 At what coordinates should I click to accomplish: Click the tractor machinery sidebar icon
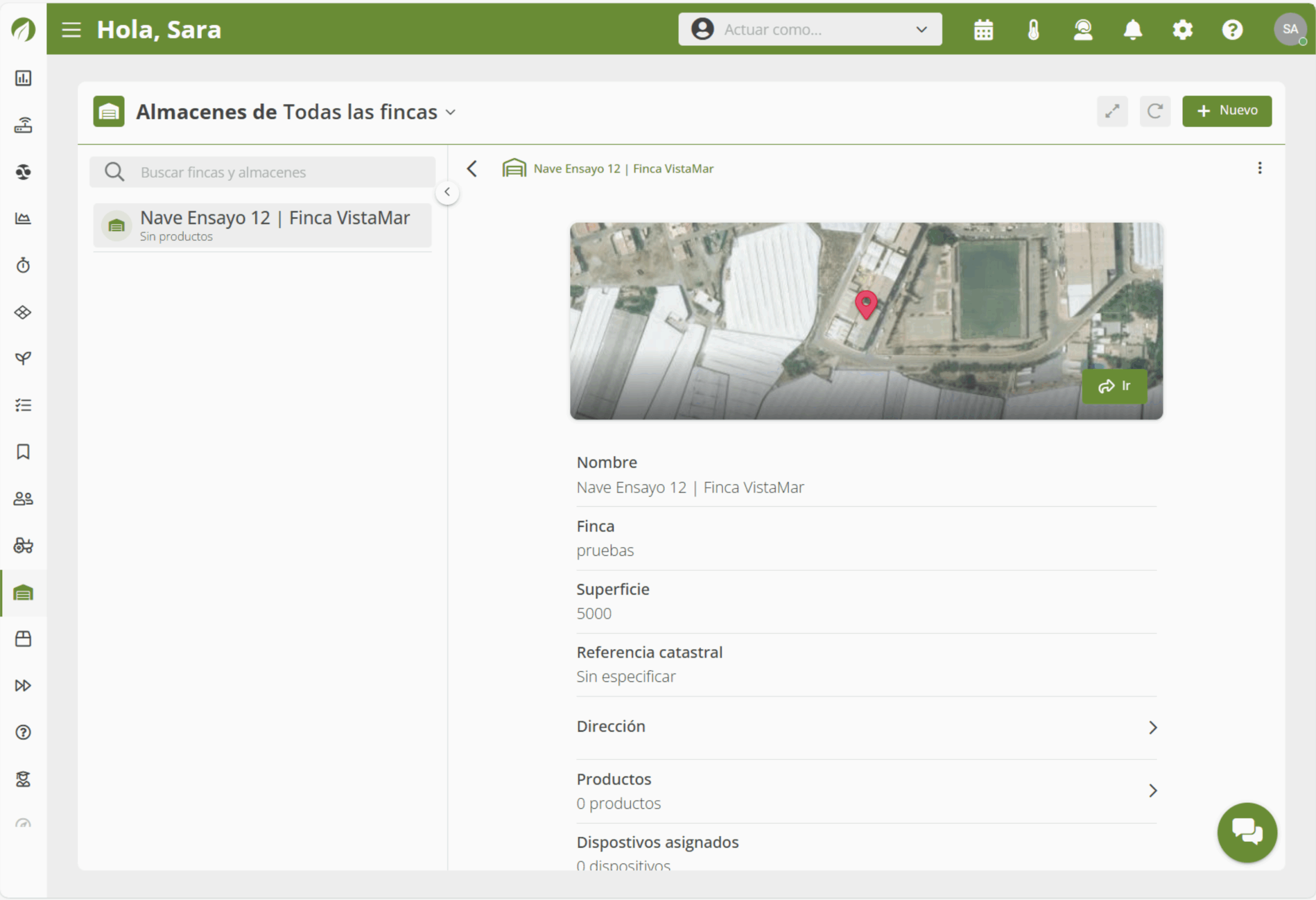click(x=23, y=546)
